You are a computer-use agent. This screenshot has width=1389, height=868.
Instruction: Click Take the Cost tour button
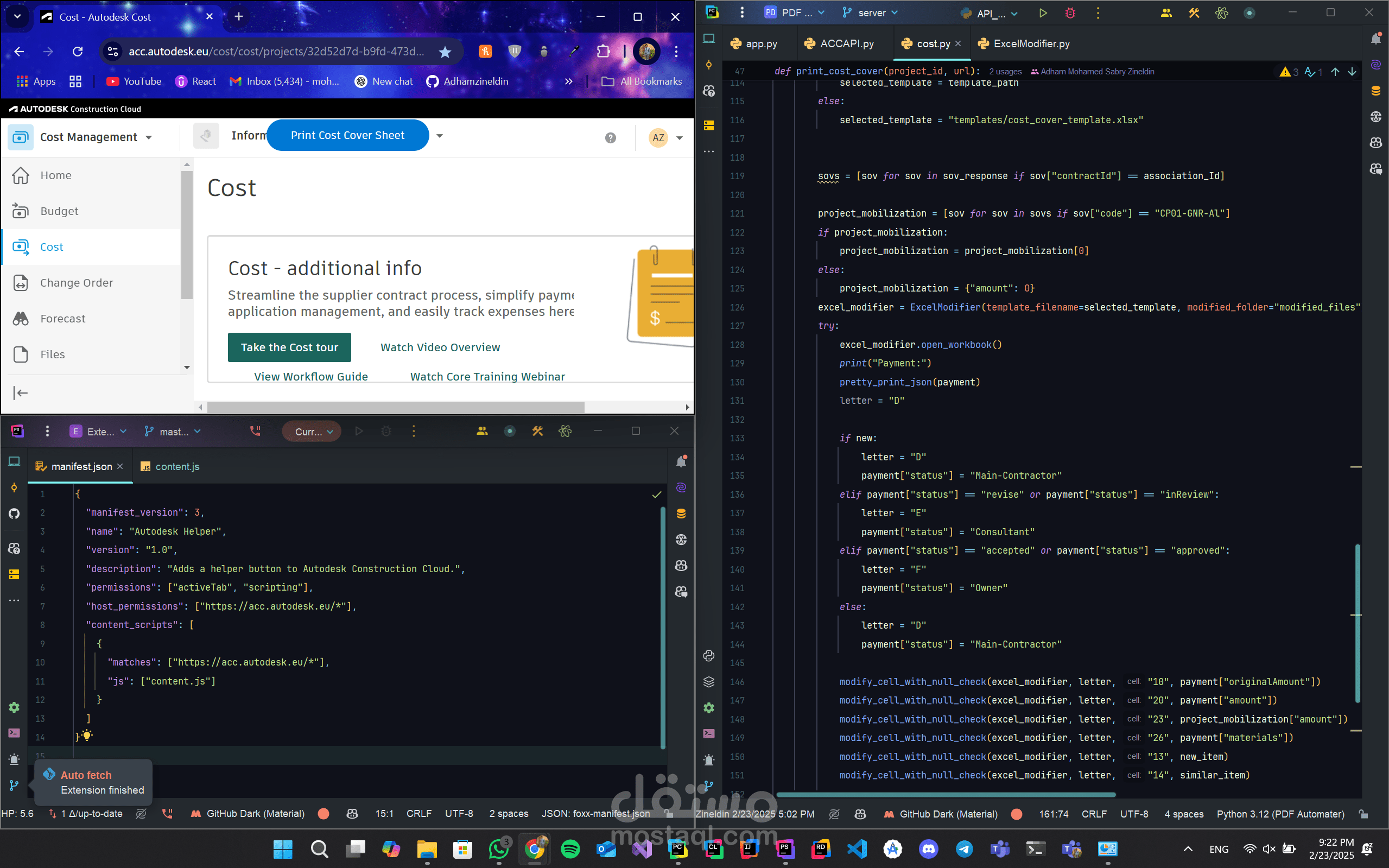[289, 347]
